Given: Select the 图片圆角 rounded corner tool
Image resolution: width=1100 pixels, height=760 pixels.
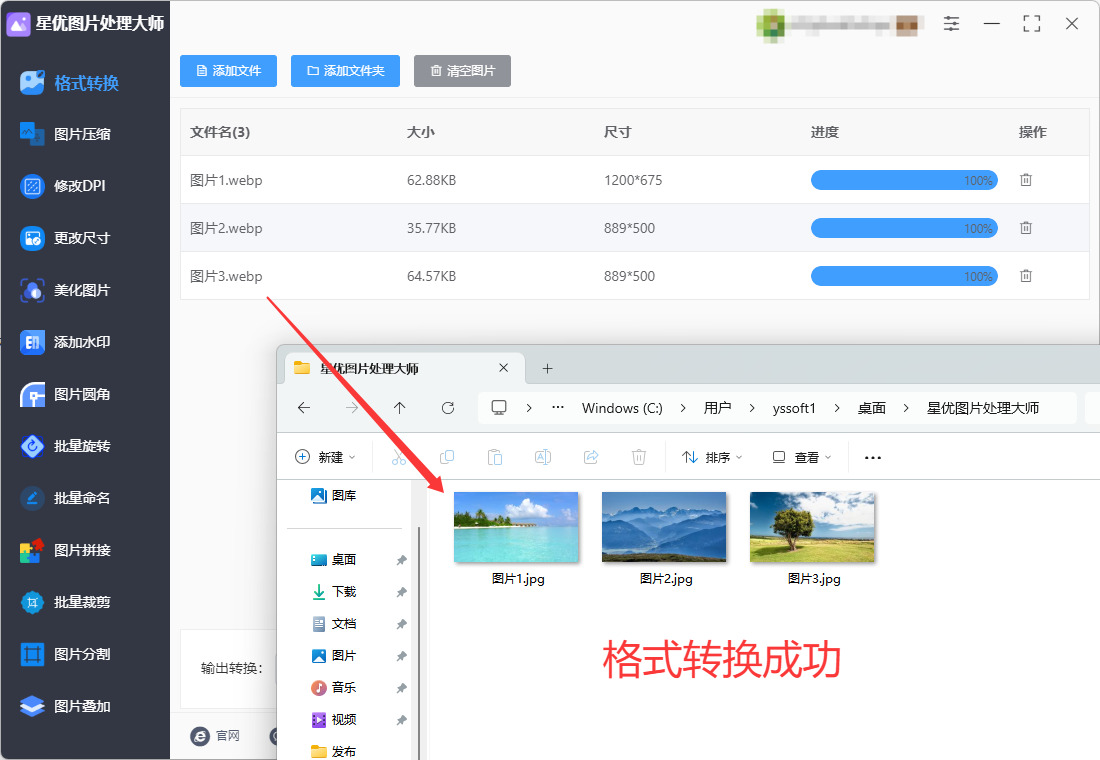Looking at the screenshot, I should 65,394.
